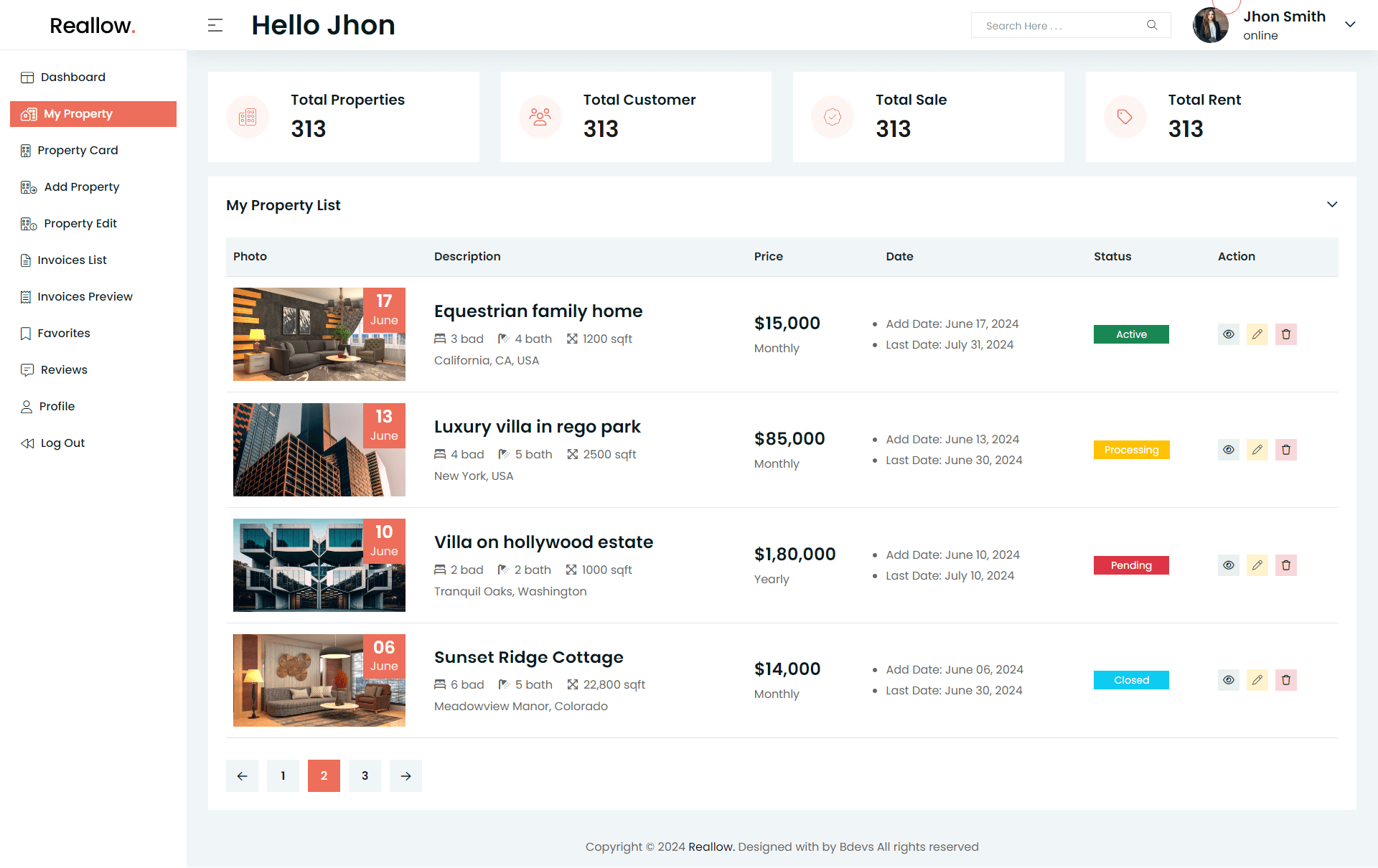Click trash icon for Sunset Ridge Cottage
Viewport: 1378px width, 868px height.
(x=1285, y=680)
